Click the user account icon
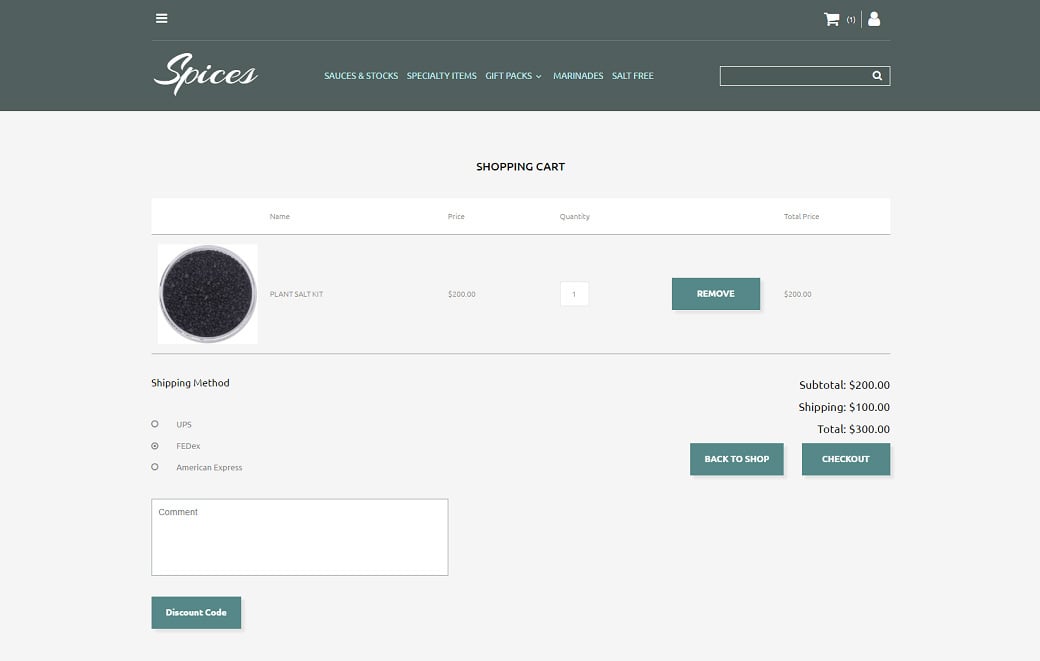 (x=874, y=19)
